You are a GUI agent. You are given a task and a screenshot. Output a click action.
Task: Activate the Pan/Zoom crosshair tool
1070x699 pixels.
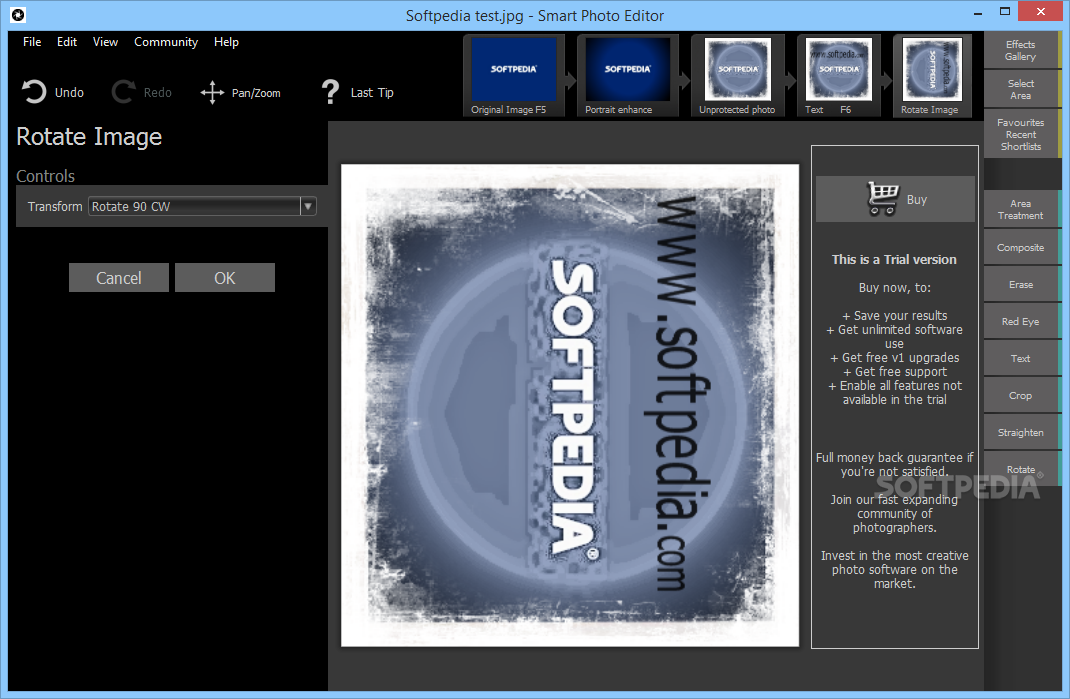pos(212,93)
